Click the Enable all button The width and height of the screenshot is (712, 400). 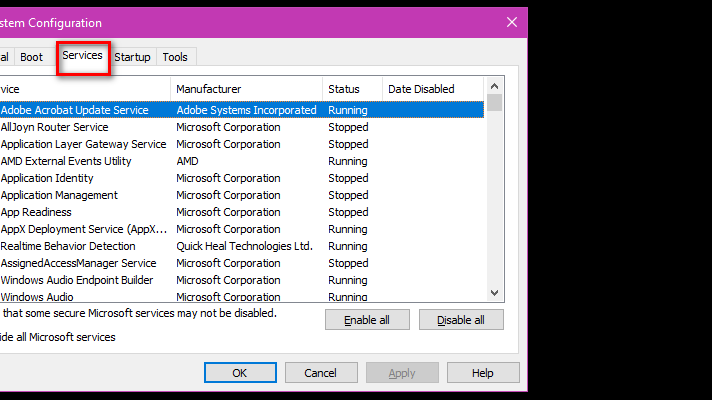pos(367,320)
